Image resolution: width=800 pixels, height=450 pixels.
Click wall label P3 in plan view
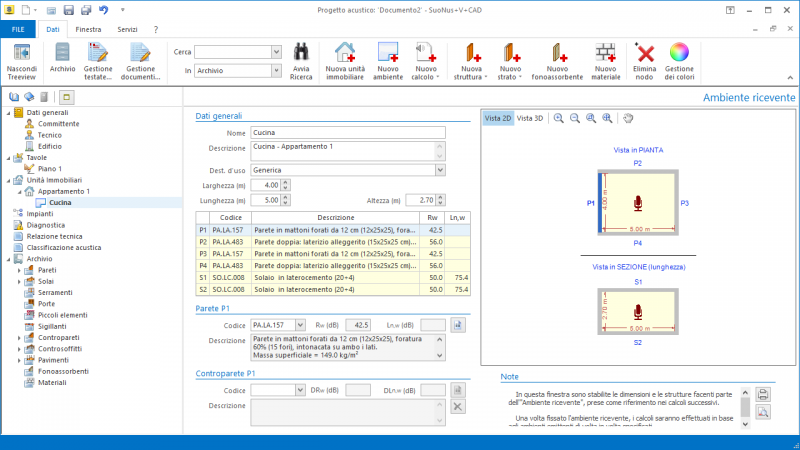click(x=685, y=203)
